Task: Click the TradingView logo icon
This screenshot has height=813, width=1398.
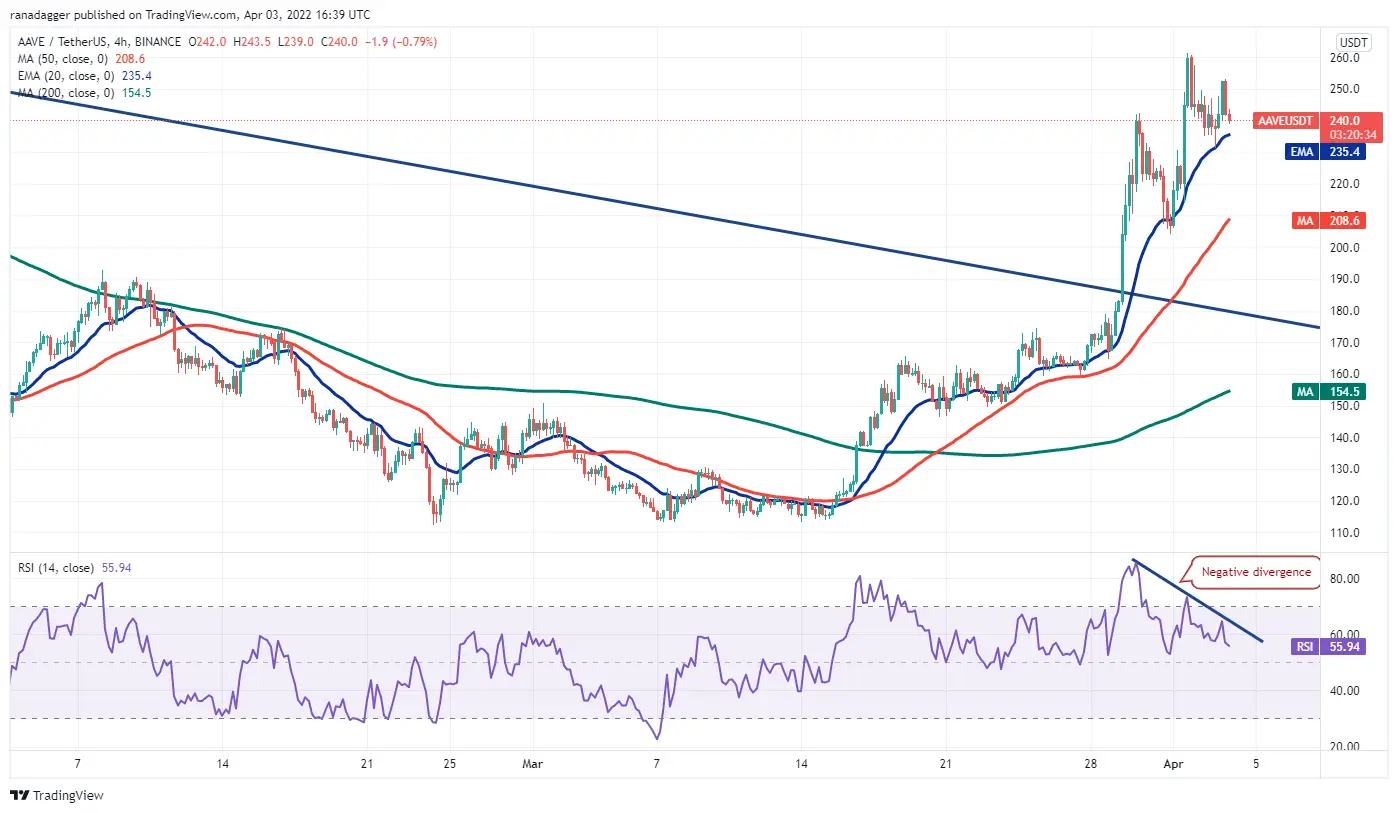Action: pos(19,796)
